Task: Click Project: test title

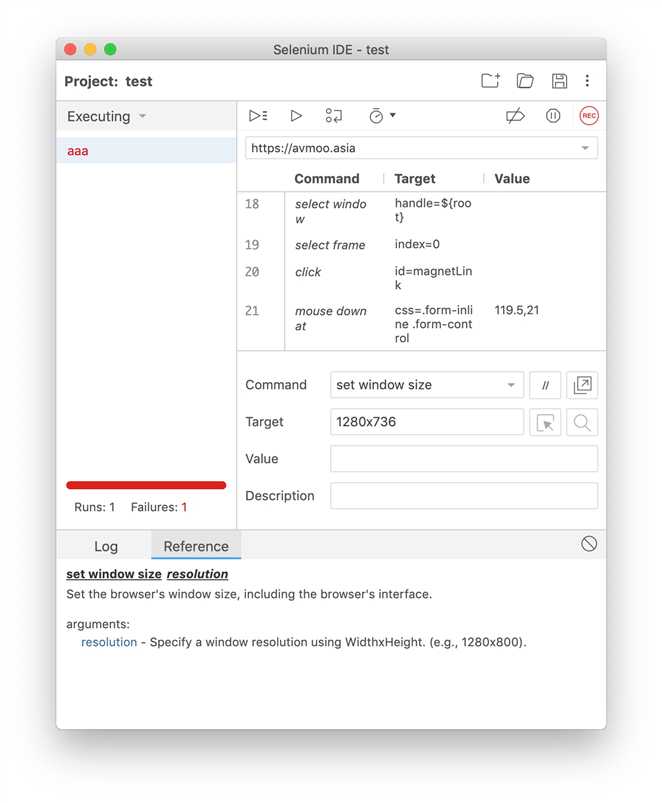Action: (109, 81)
